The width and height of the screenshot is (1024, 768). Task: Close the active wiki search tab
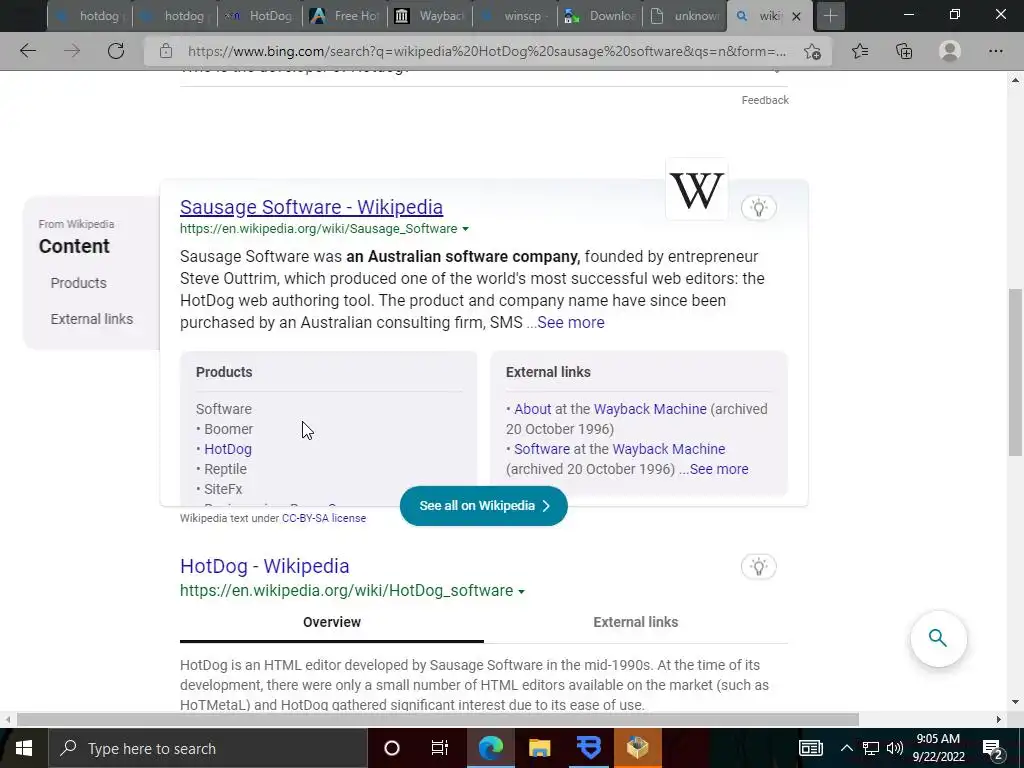(x=796, y=16)
